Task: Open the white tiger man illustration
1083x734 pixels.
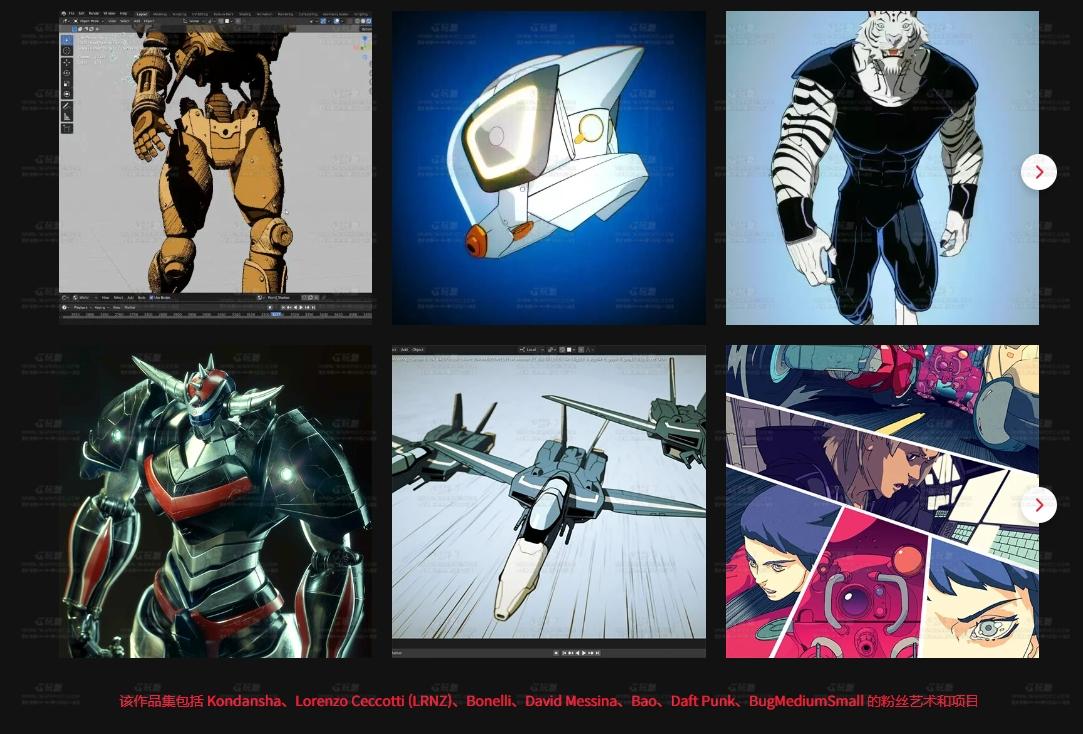Action: pyautogui.click(x=882, y=168)
